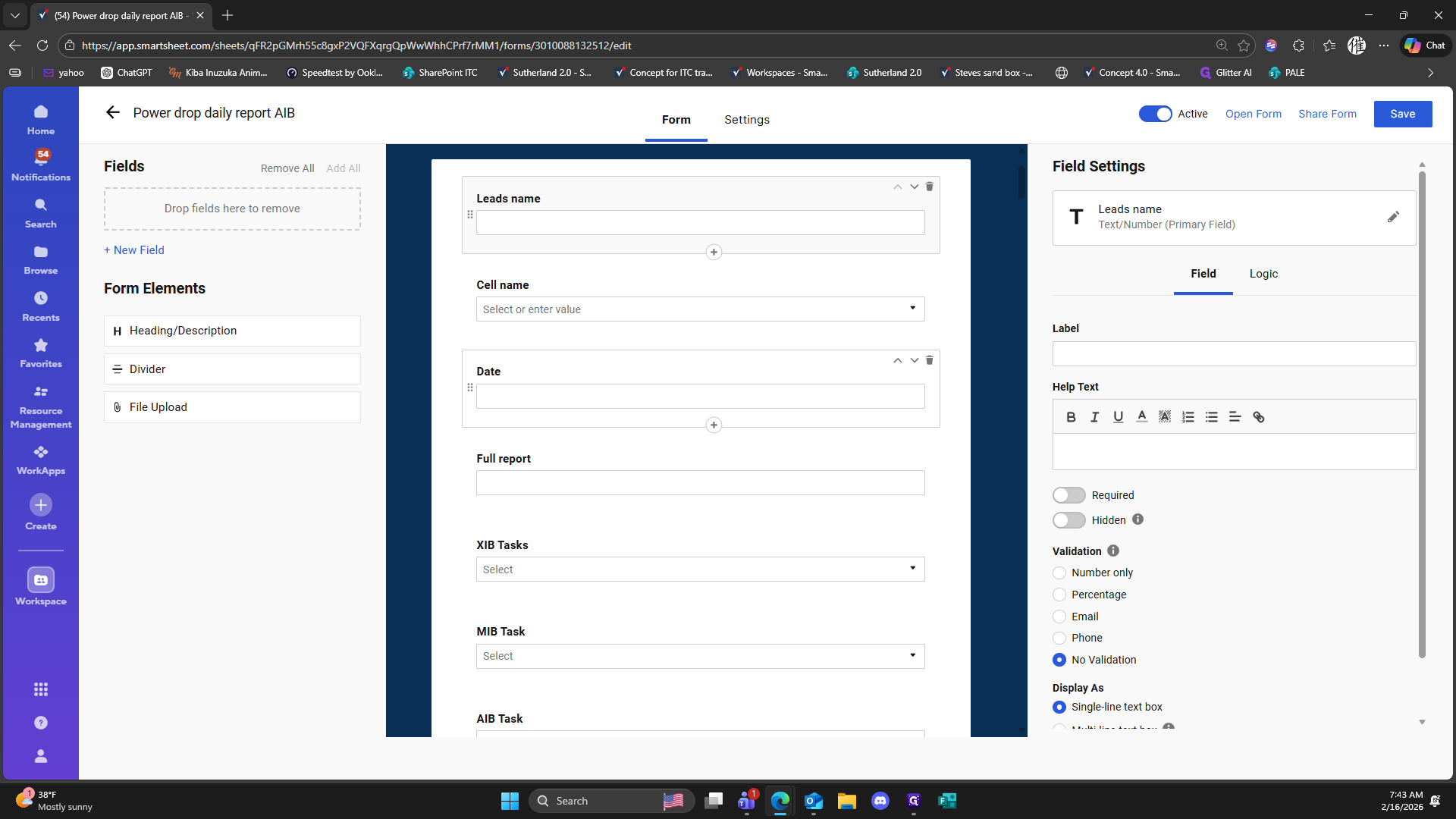
Task: Click the pencil edit icon for Leads name
Action: (1393, 217)
